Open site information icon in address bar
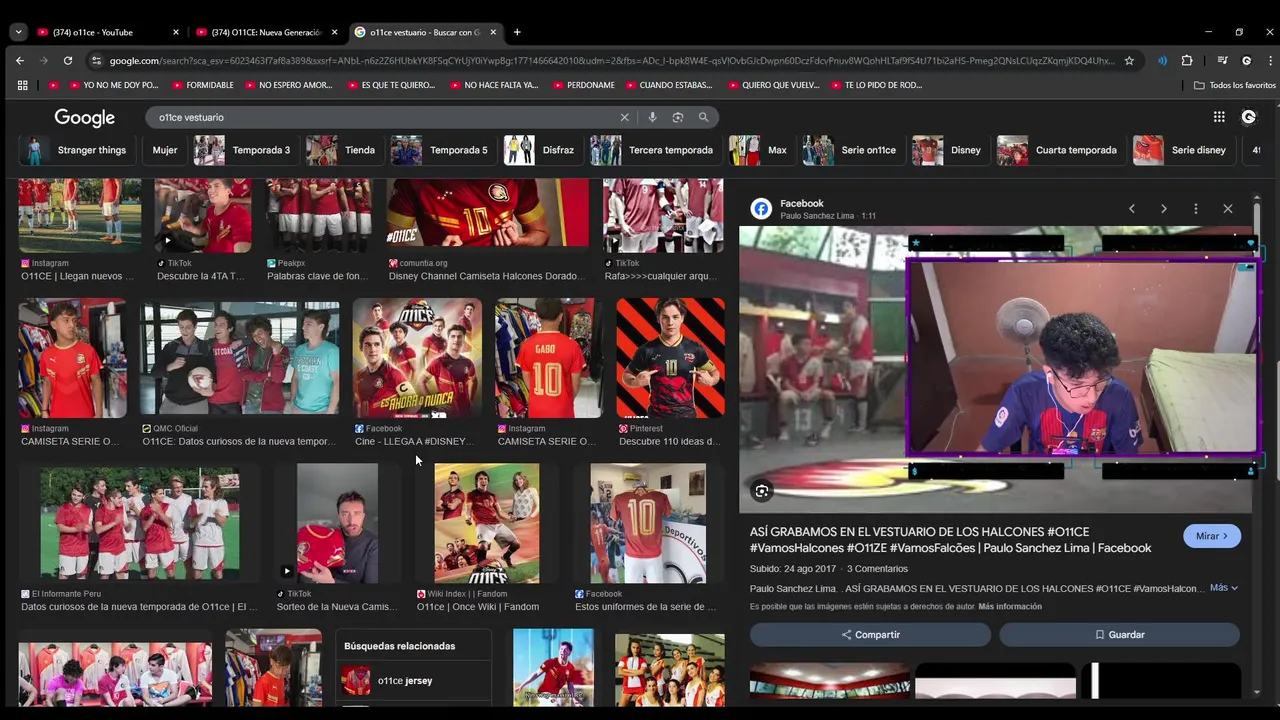This screenshot has width=1280, height=720. coord(96,60)
